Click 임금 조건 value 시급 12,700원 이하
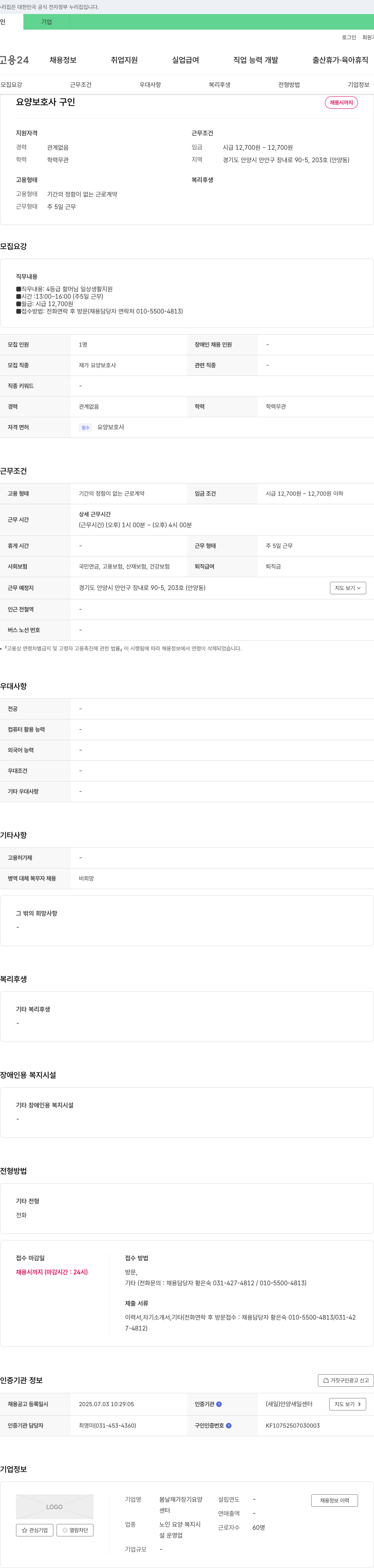The image size is (374, 1568). click(x=304, y=494)
